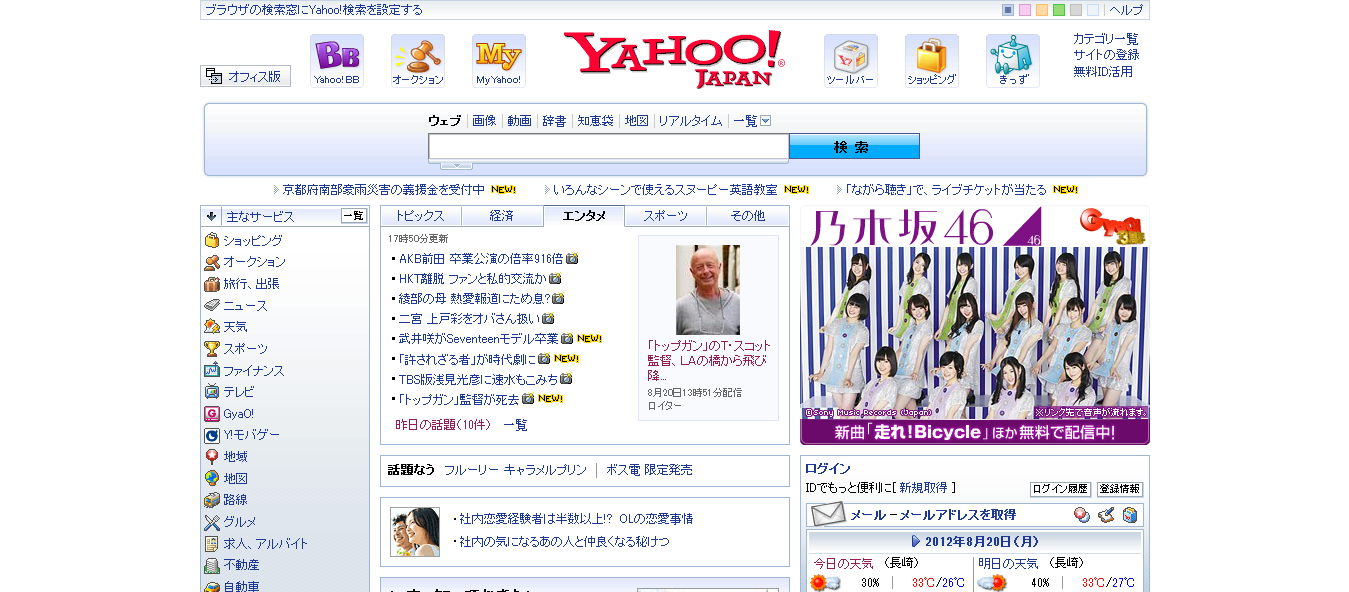The height and width of the screenshot is (592, 1349).
Task: Open the office couple thumbnail image
Action: [x=415, y=532]
